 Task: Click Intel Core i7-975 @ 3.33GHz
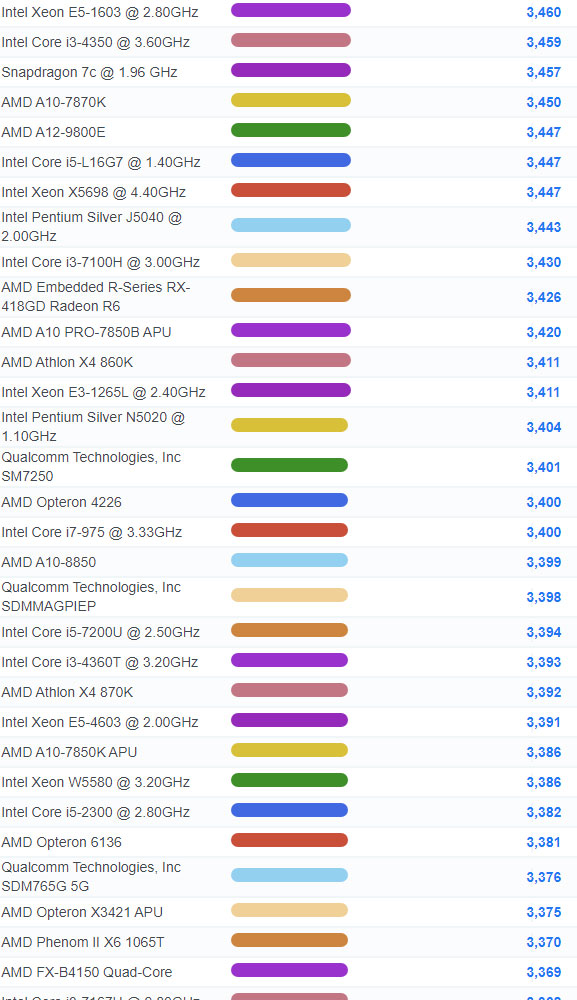(x=92, y=533)
